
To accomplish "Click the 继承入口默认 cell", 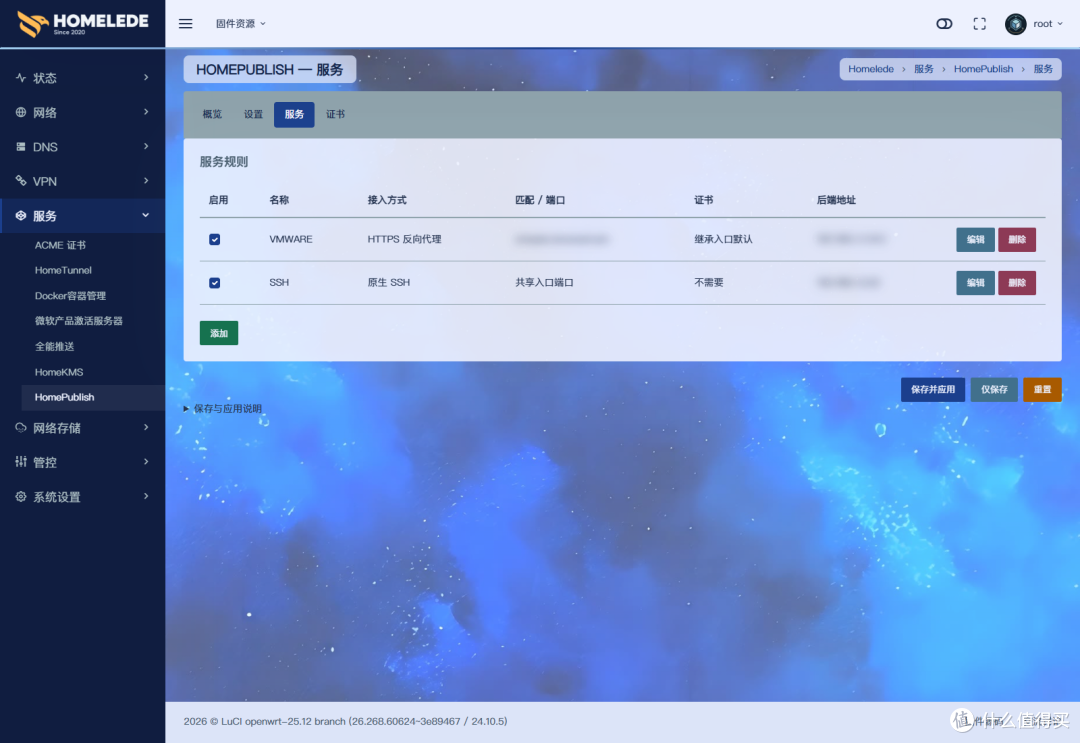I will pyautogui.click(x=723, y=239).
